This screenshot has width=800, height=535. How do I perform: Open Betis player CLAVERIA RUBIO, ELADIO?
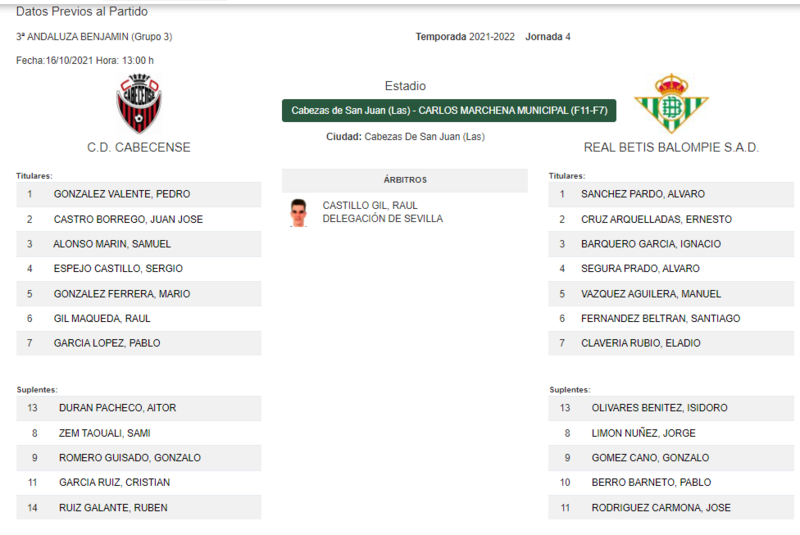[x=671, y=343]
